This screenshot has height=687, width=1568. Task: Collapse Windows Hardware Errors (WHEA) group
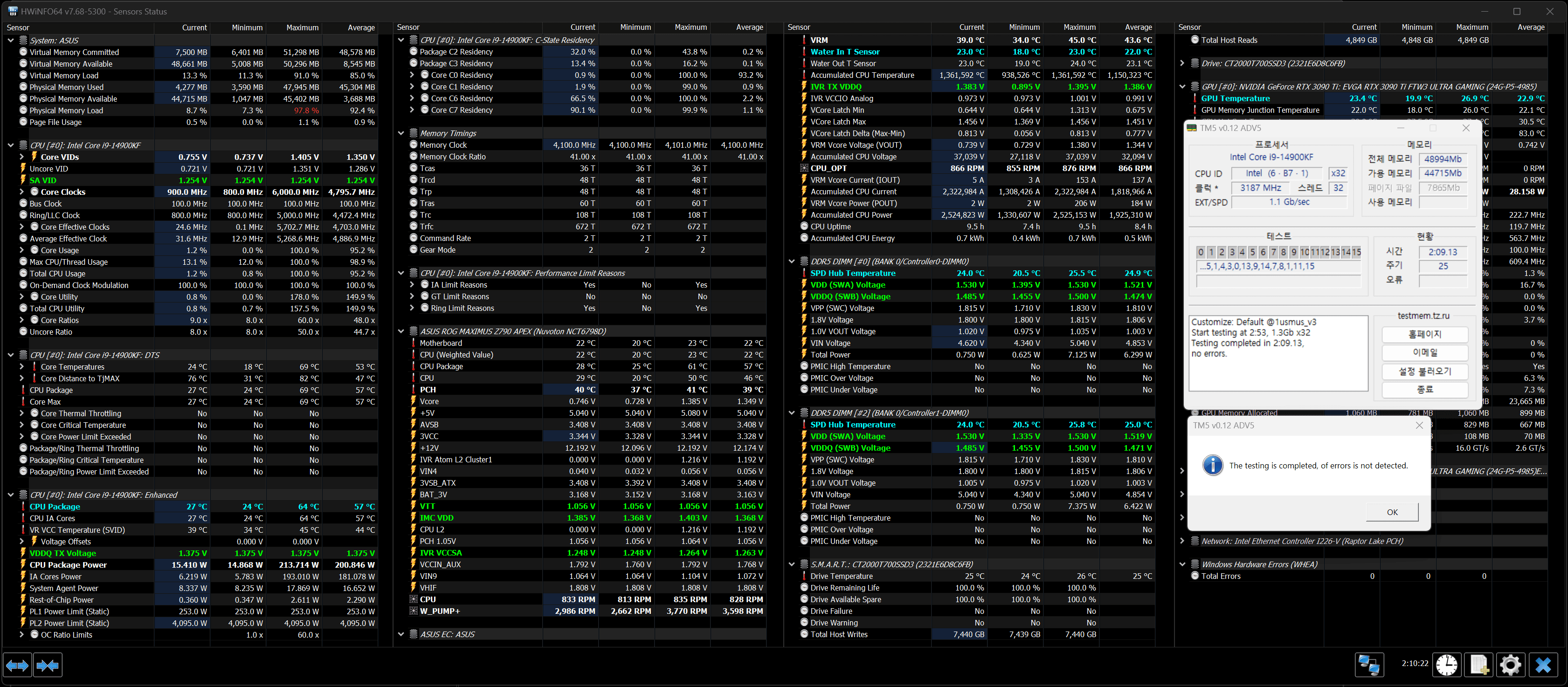pyautogui.click(x=1182, y=564)
